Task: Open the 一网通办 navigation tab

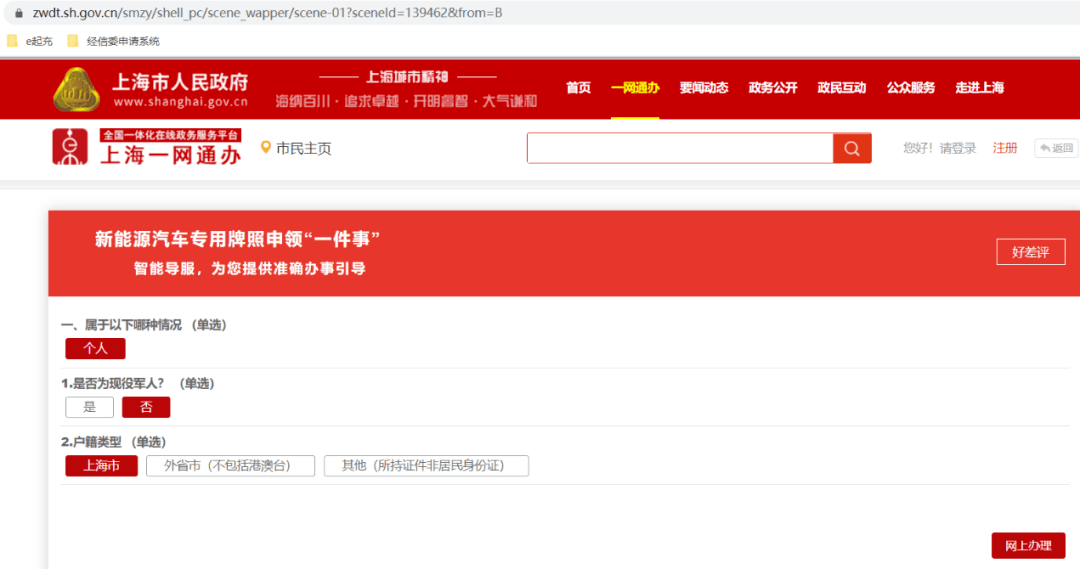Action: pos(635,88)
